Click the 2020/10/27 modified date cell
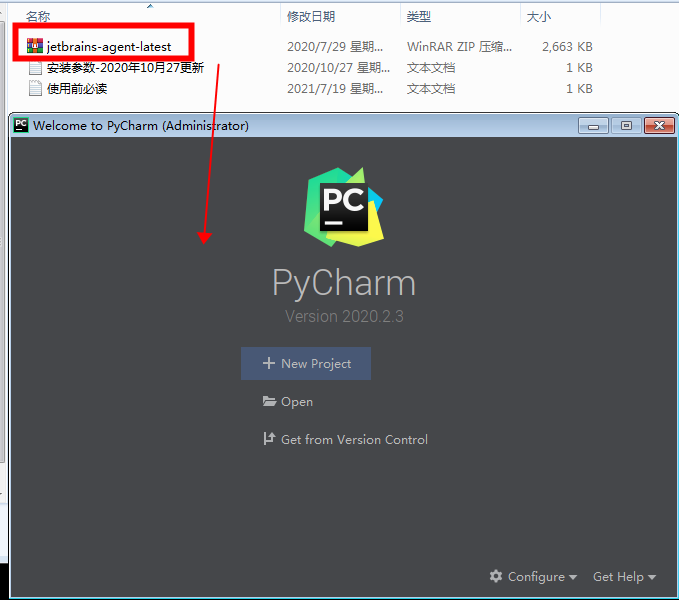 point(338,68)
